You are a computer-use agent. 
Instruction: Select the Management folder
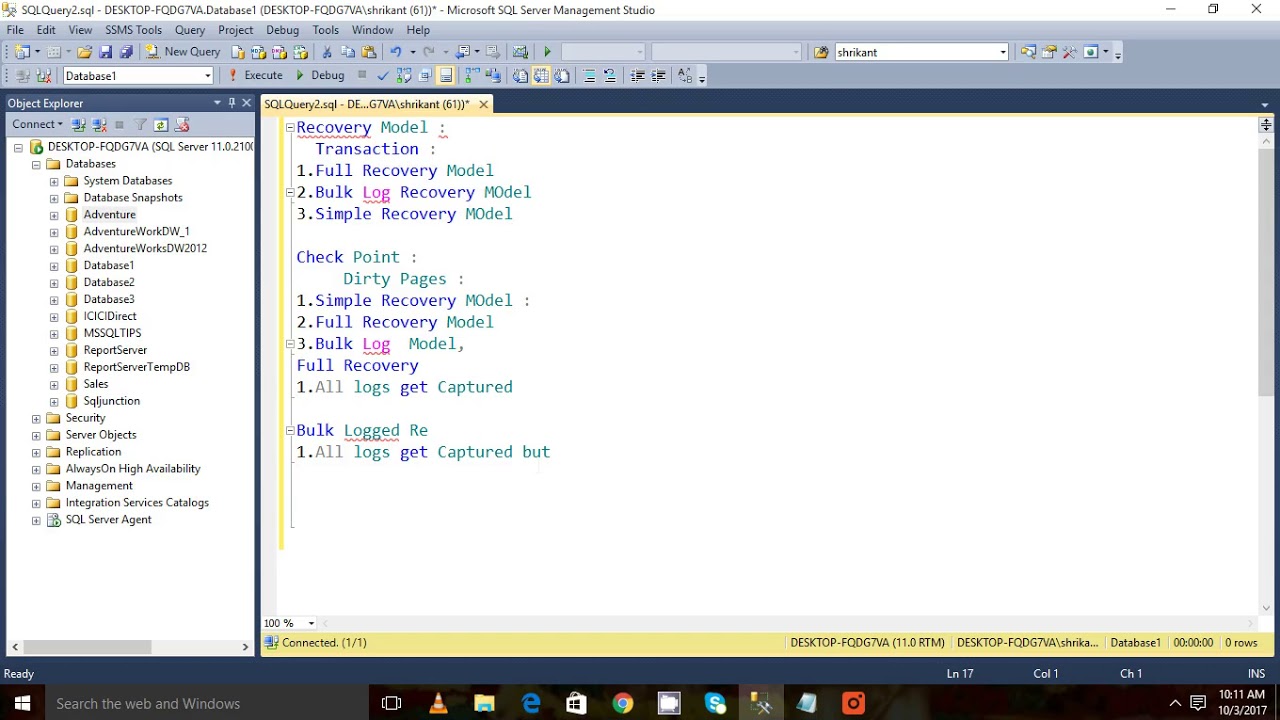coord(99,486)
